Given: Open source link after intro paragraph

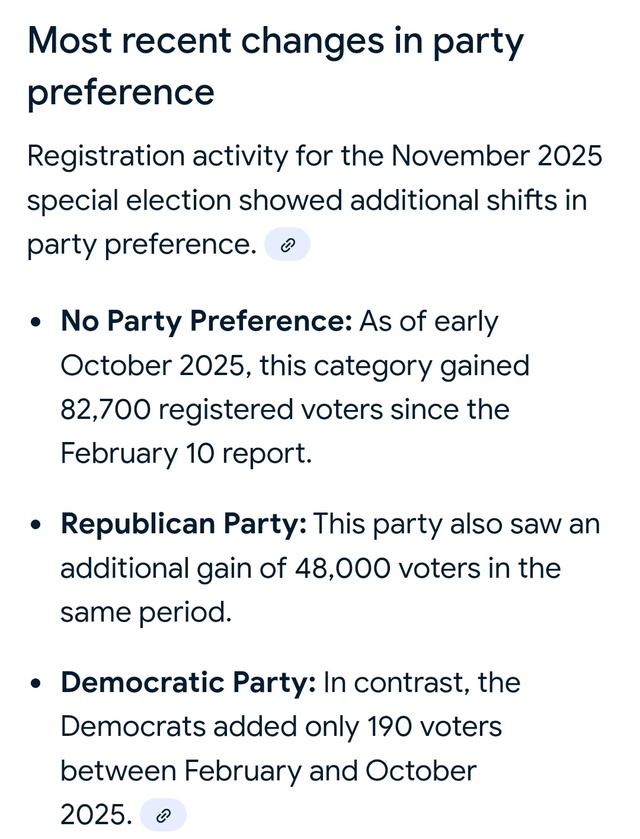Looking at the screenshot, I should coord(287,245).
